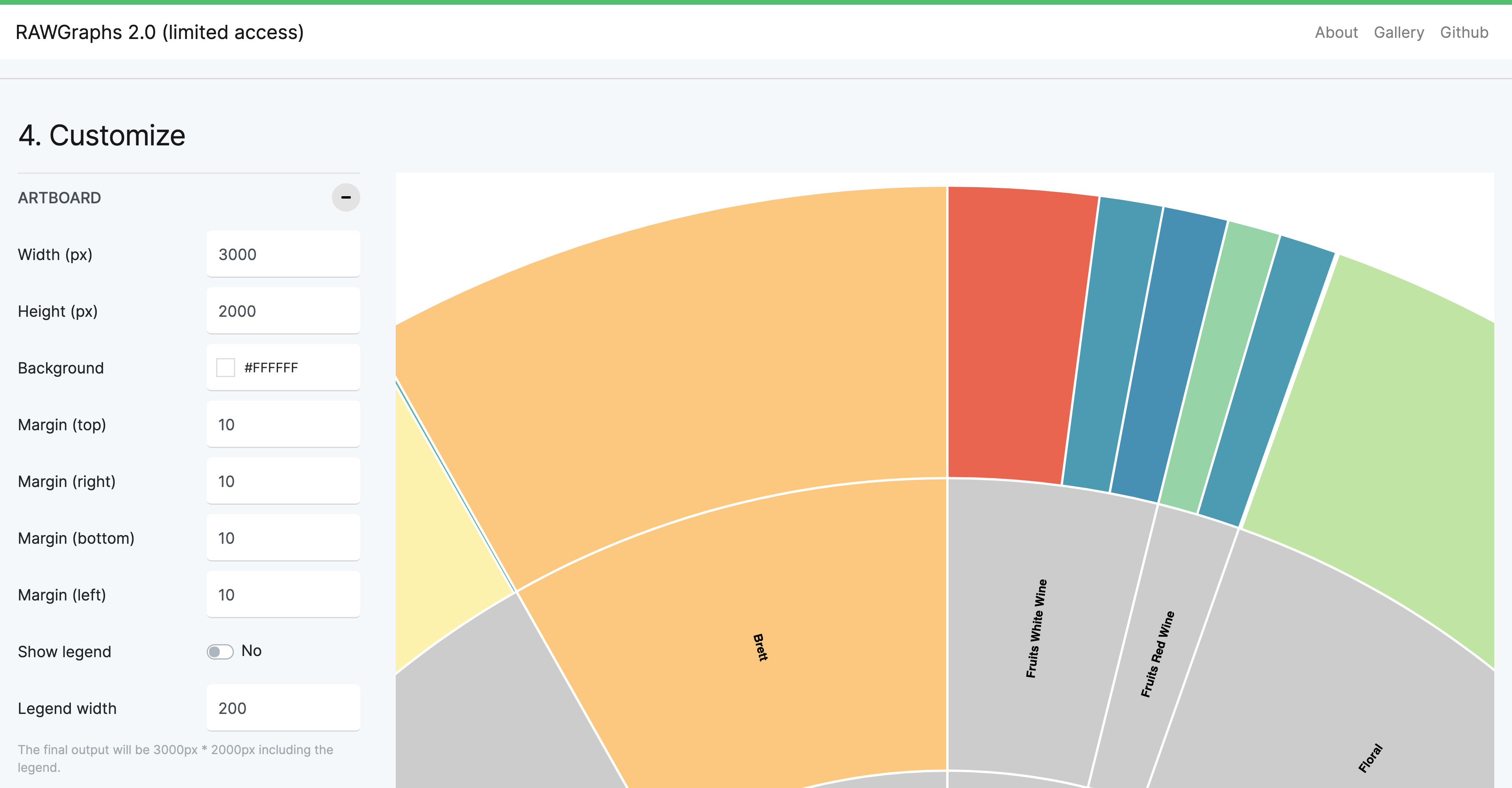Toggle the Show legend switch

(x=220, y=652)
